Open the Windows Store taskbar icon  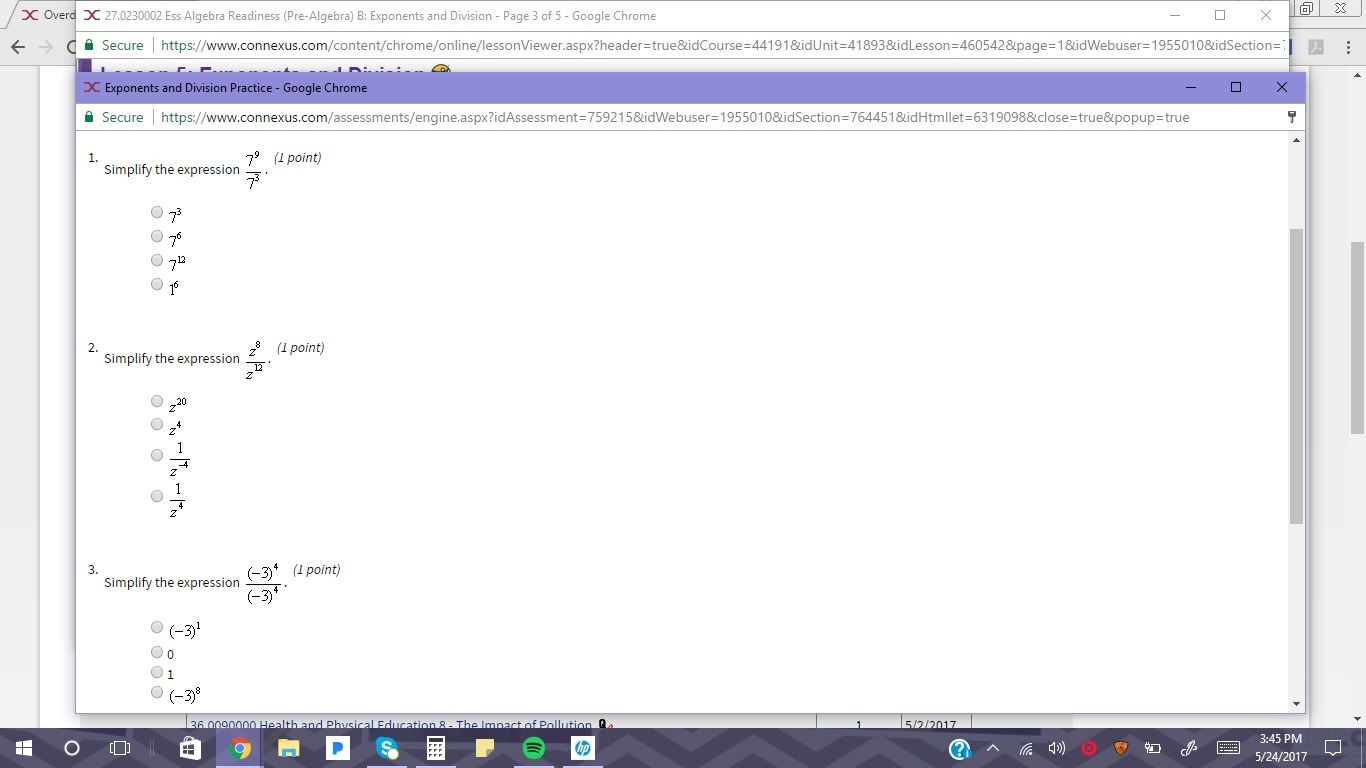(190, 748)
